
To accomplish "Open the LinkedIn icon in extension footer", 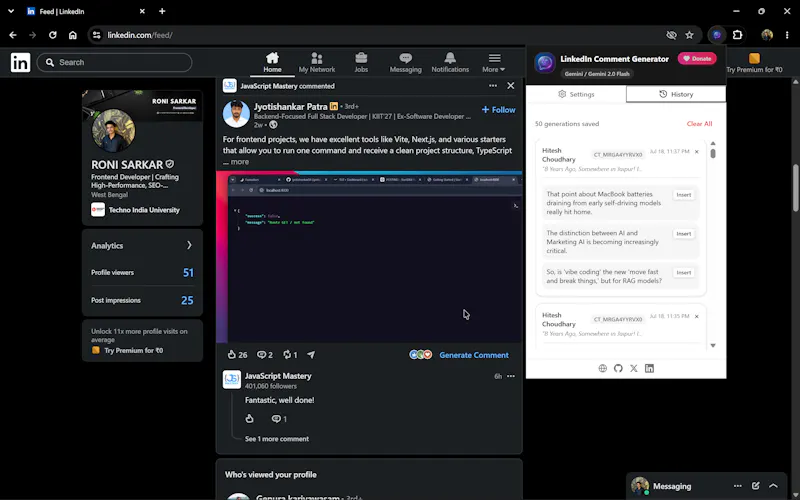I will [x=649, y=368].
